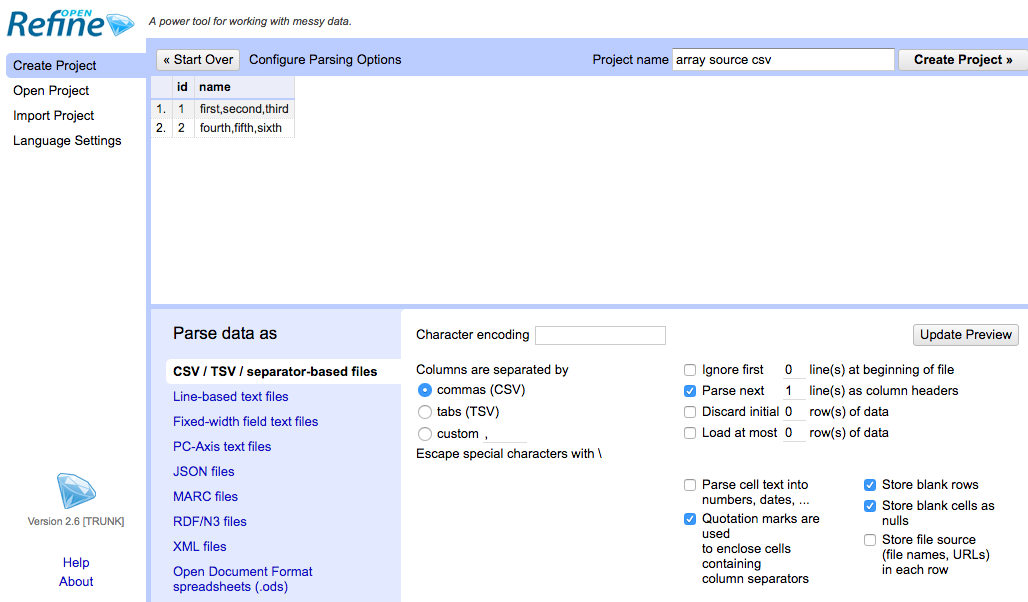
Task: Enable Parse cell text into numbers checkbox
Action: coord(690,485)
